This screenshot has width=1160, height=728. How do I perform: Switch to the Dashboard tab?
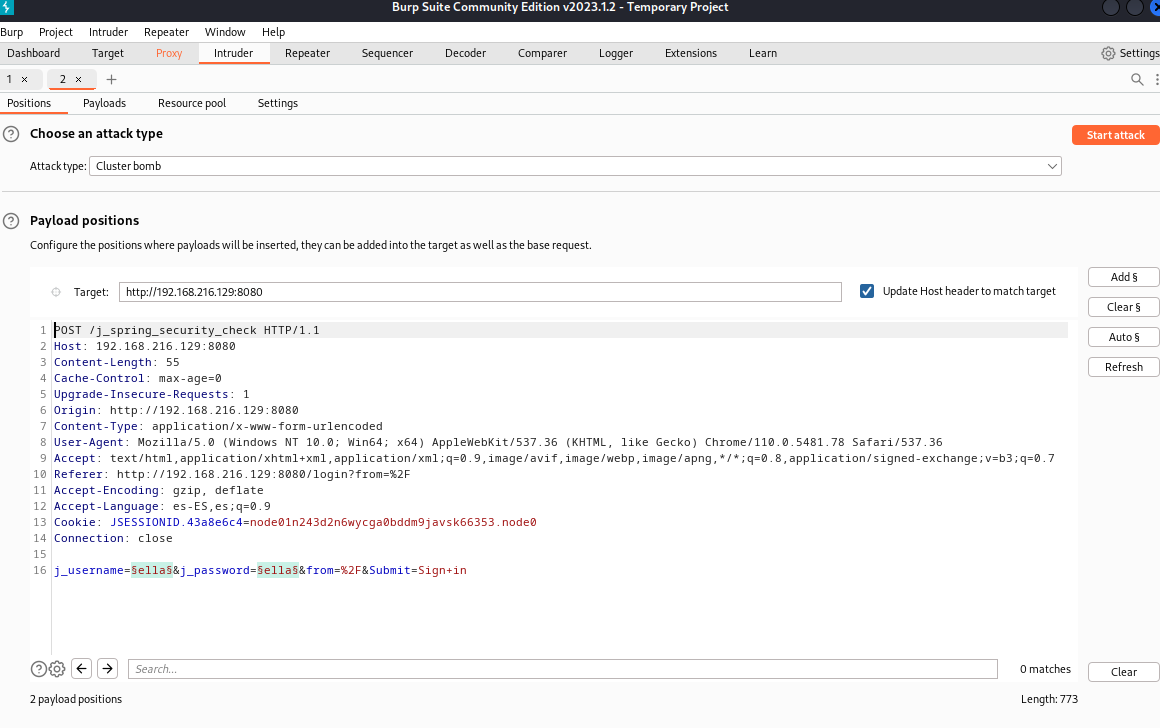pyautogui.click(x=33, y=53)
